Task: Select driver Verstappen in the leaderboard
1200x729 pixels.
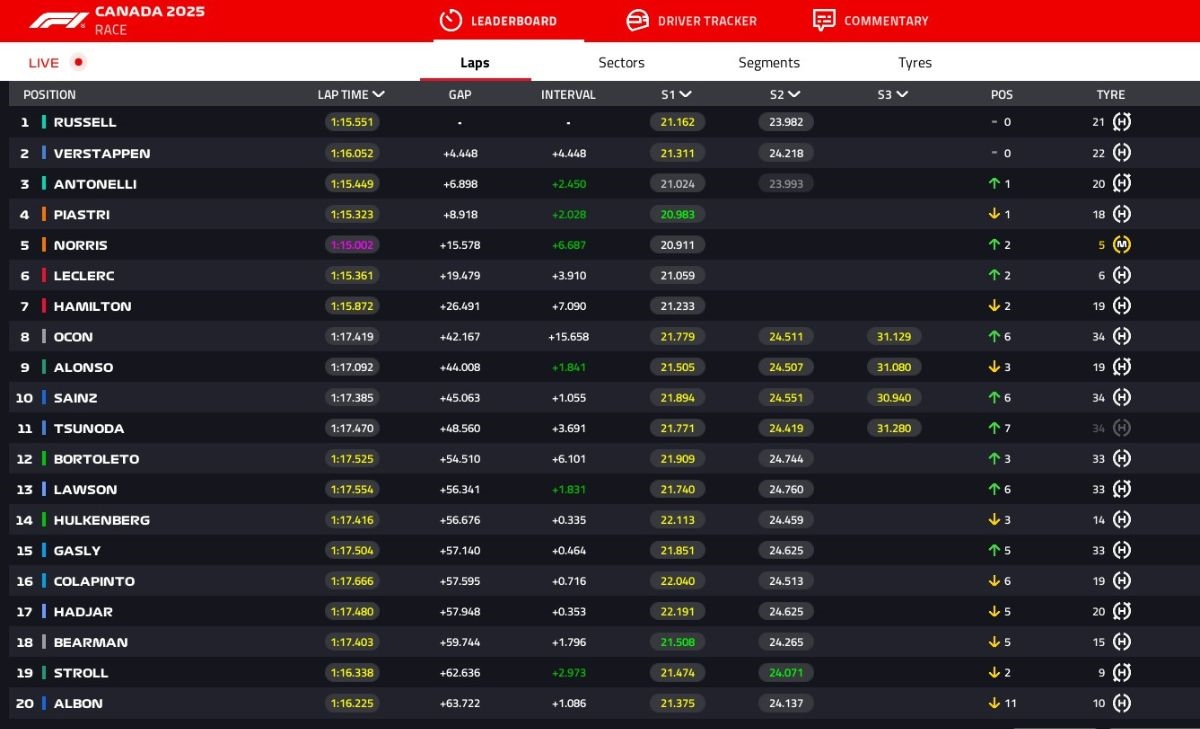Action: point(101,153)
